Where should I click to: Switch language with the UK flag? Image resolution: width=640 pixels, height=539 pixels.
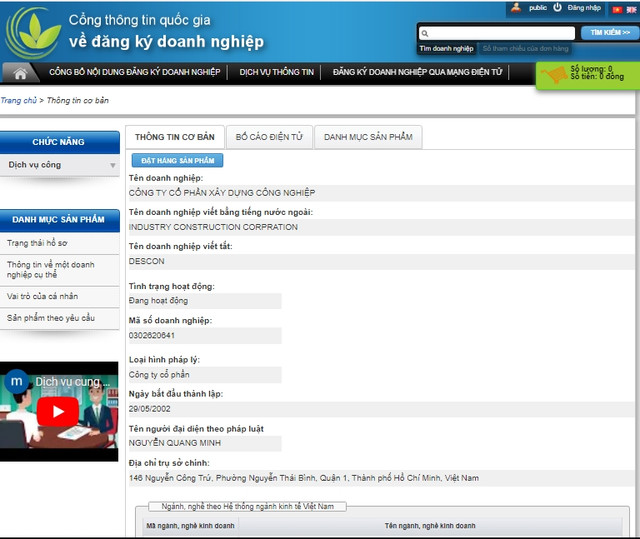[x=632, y=8]
